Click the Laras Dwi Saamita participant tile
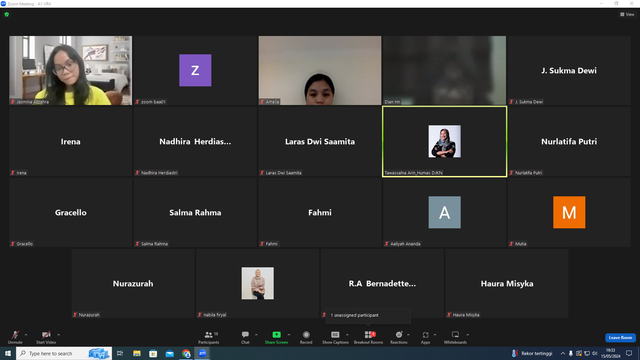This screenshot has width=640, height=360. click(x=320, y=141)
